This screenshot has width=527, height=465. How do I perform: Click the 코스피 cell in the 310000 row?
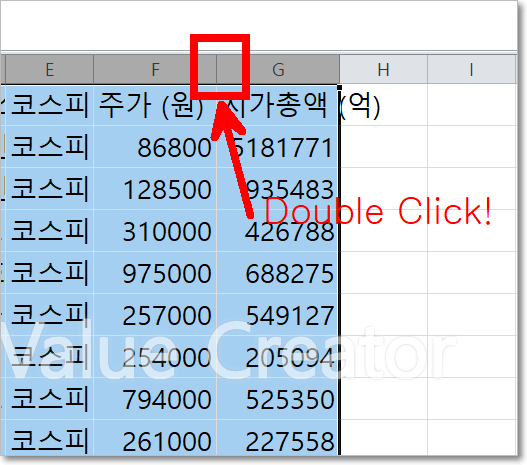click(x=49, y=231)
